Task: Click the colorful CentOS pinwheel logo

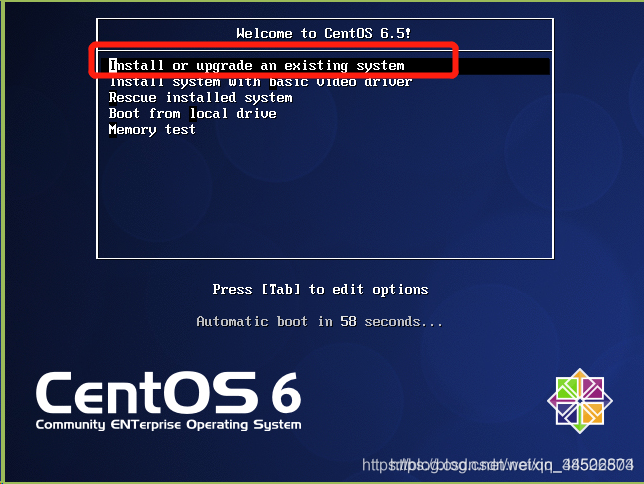Action: click(x=580, y=401)
